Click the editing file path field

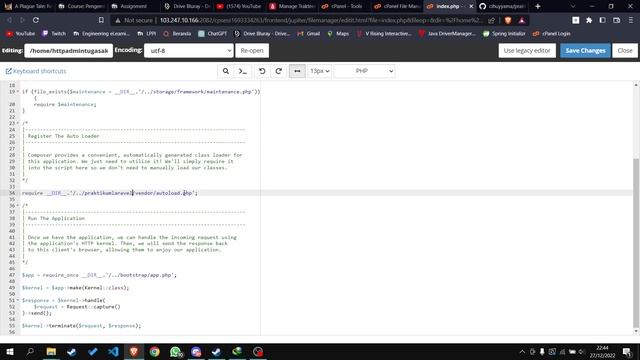click(69, 51)
